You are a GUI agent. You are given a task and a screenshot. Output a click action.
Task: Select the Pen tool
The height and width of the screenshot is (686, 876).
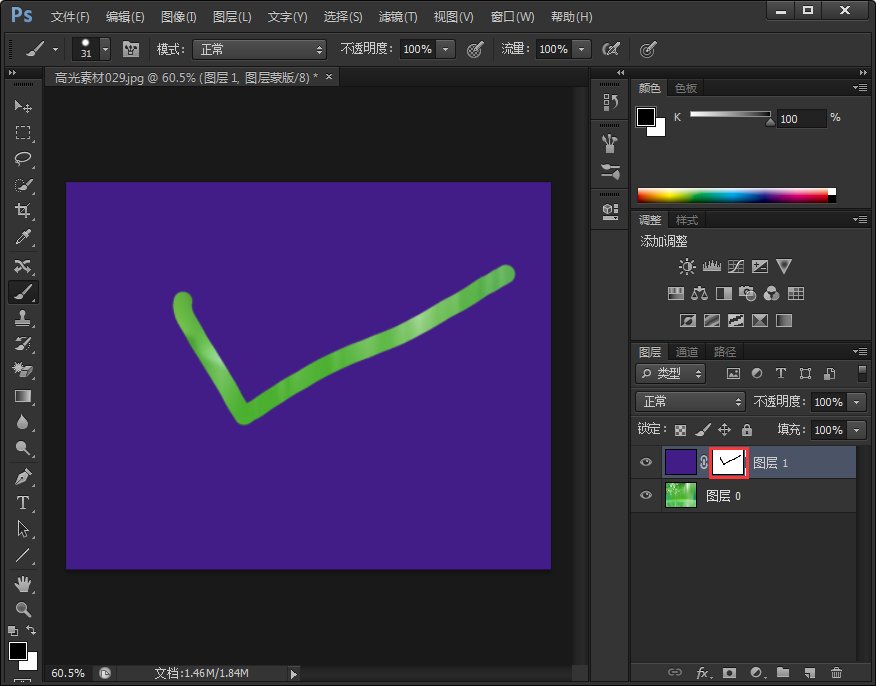point(23,476)
